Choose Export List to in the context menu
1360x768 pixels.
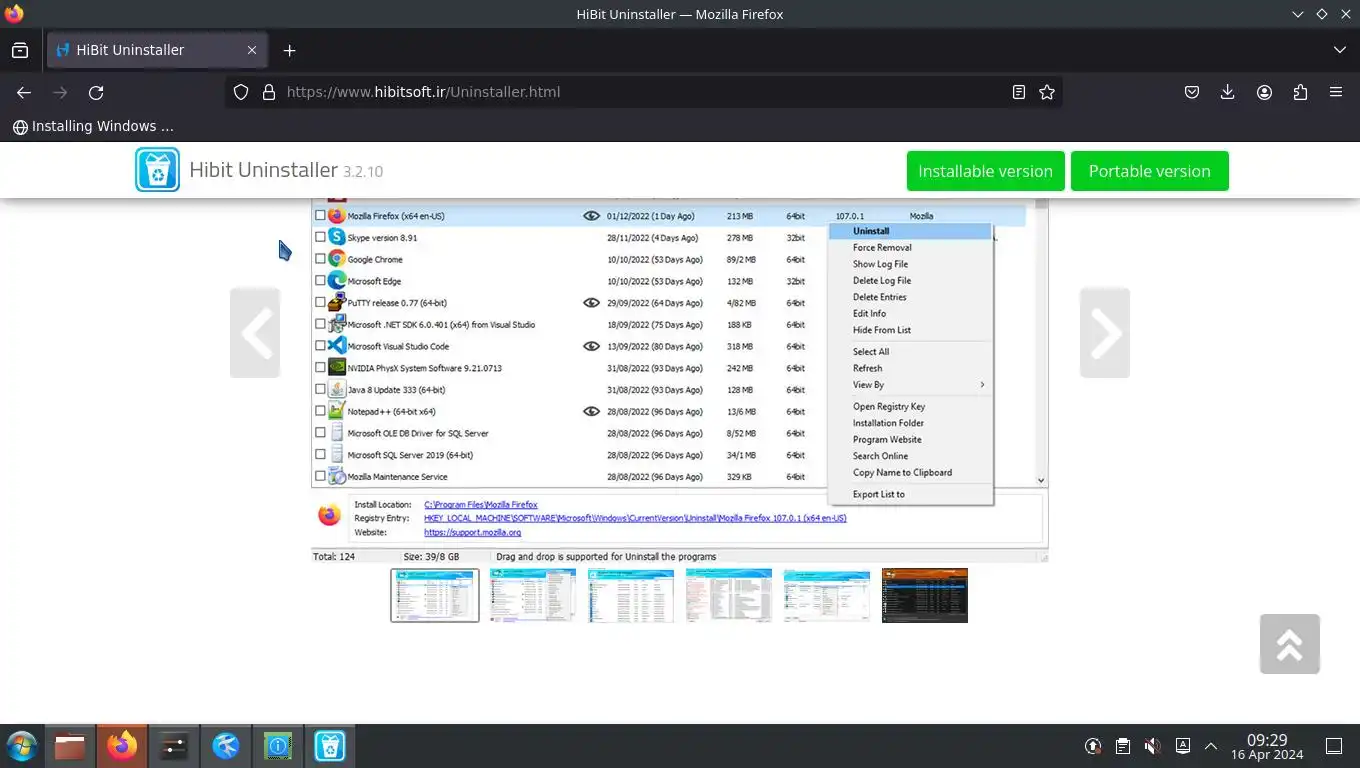[911, 494]
